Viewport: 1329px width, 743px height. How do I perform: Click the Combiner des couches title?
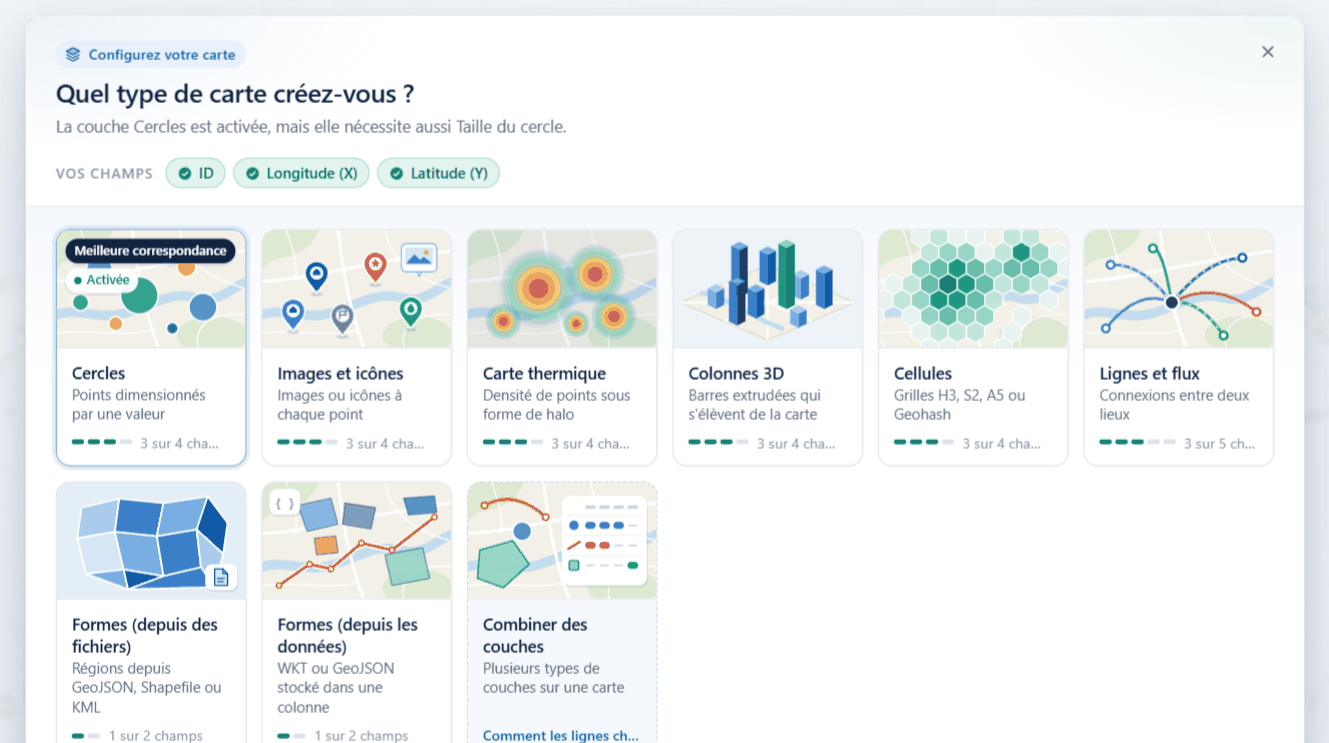point(535,636)
